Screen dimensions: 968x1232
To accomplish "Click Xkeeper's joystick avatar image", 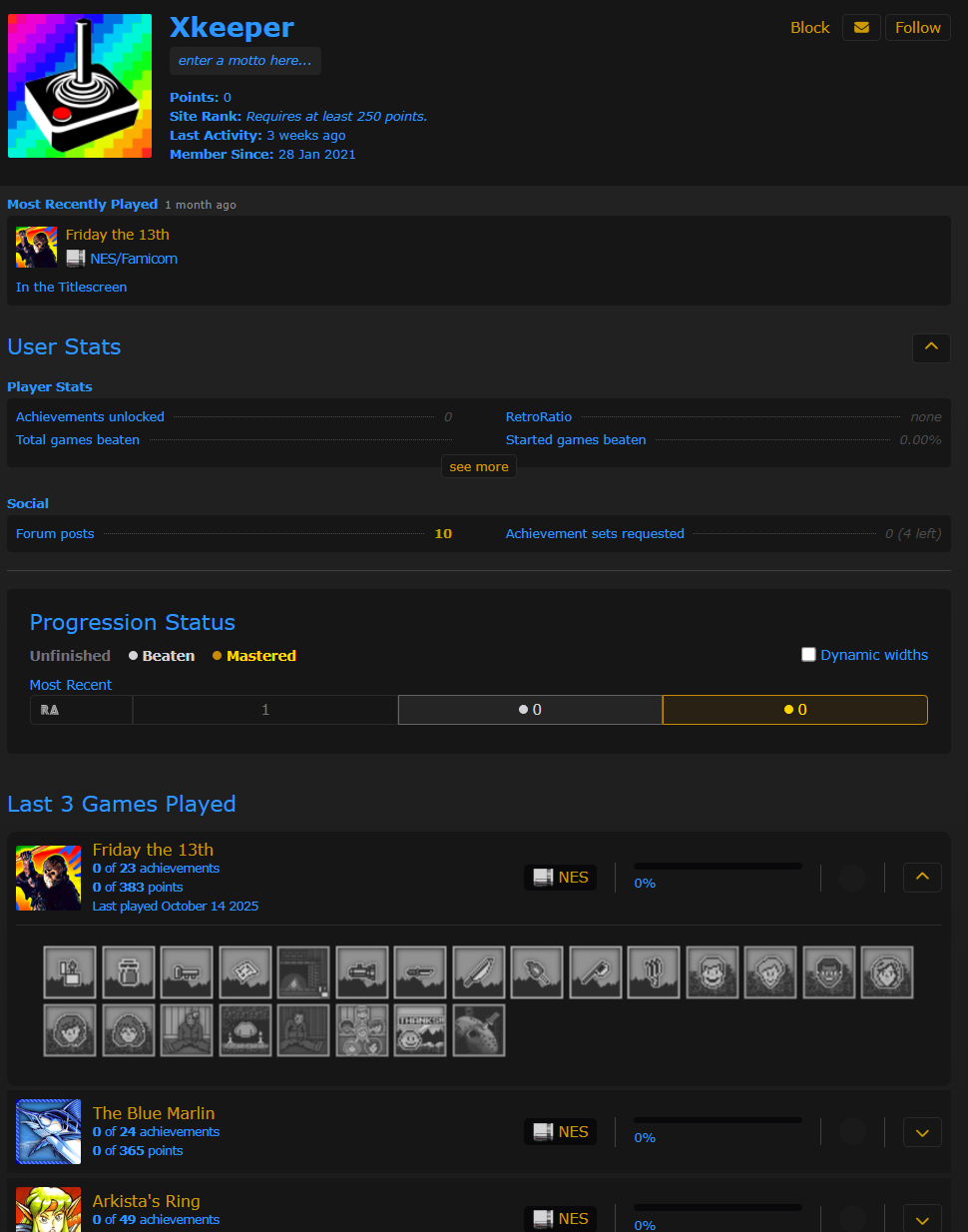I will [x=80, y=86].
